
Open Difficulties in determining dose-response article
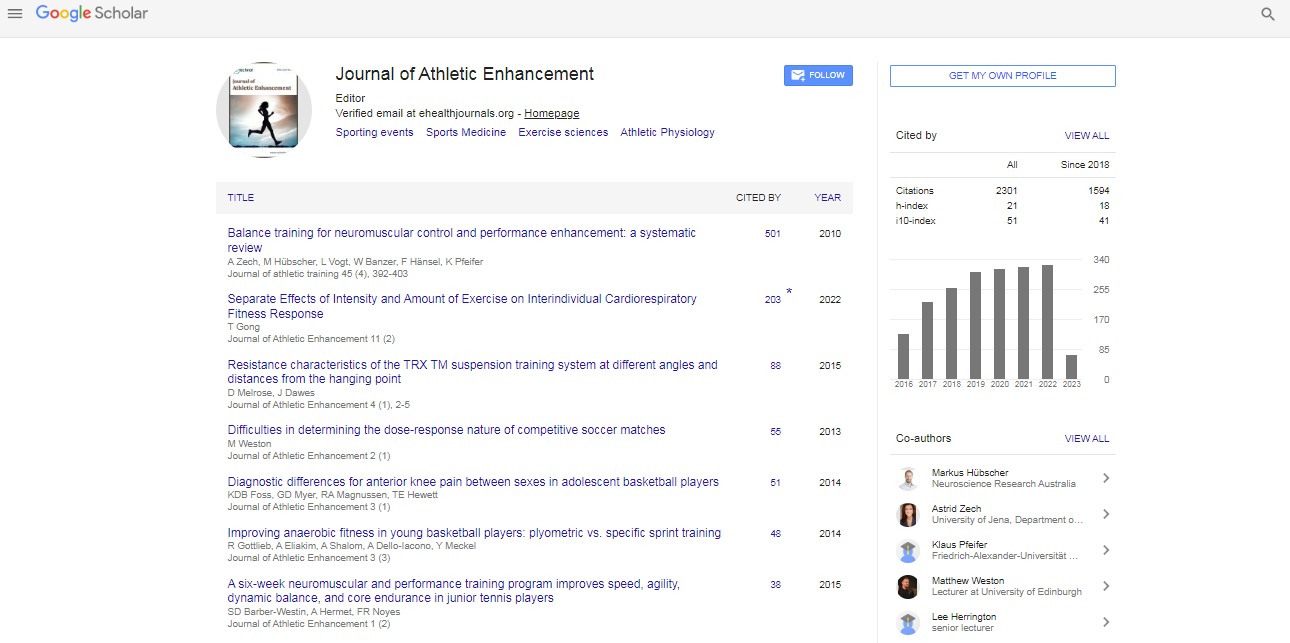coord(446,430)
